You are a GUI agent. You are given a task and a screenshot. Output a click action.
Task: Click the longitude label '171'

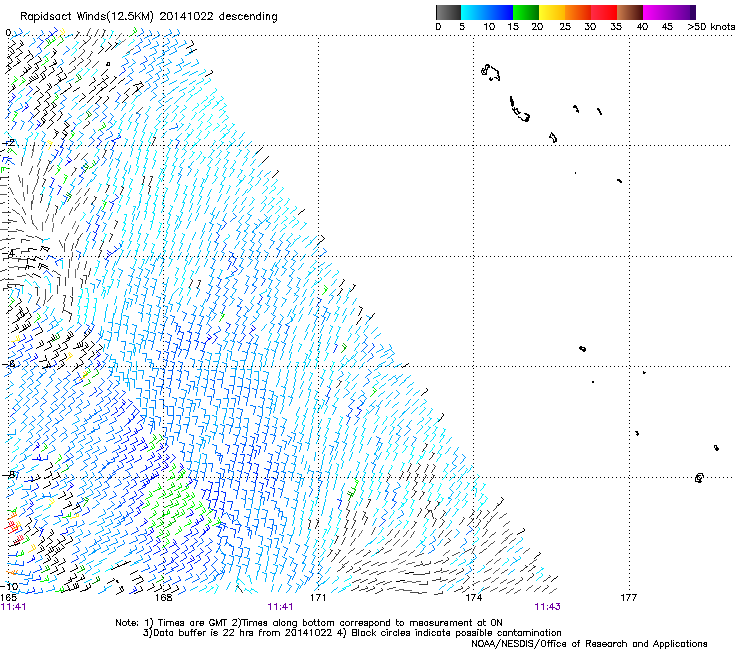(x=318, y=598)
